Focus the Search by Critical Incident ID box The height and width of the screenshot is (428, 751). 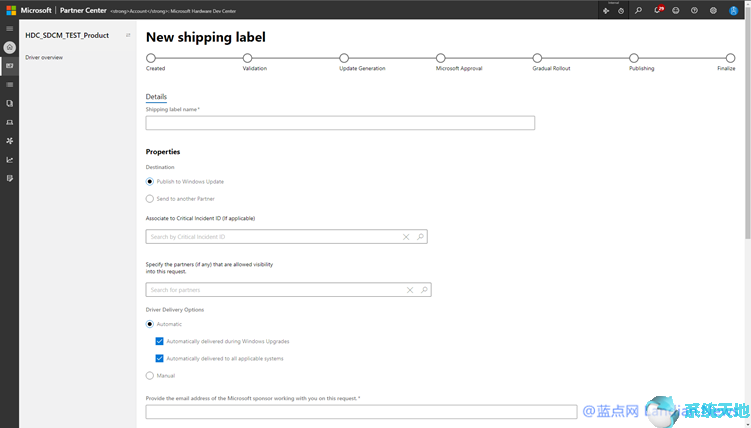point(286,237)
